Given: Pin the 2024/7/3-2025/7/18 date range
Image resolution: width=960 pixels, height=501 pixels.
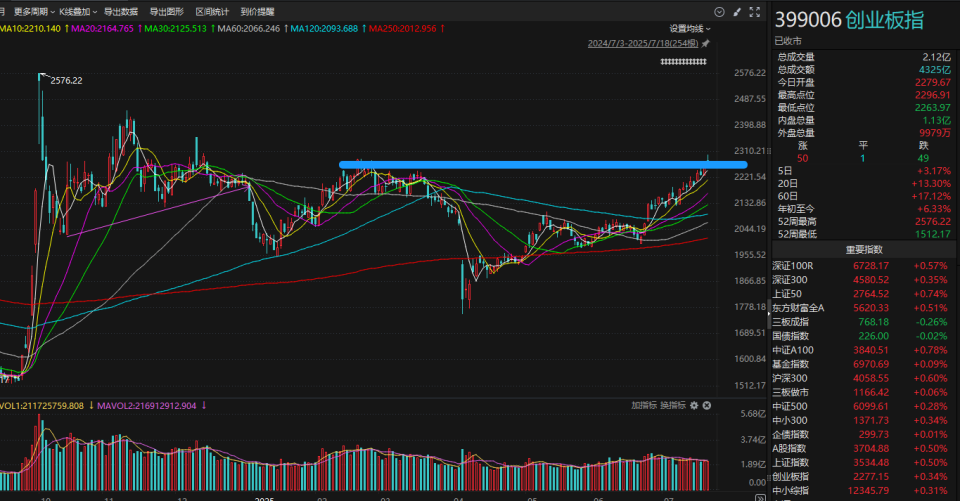Looking at the screenshot, I should click(705, 43).
